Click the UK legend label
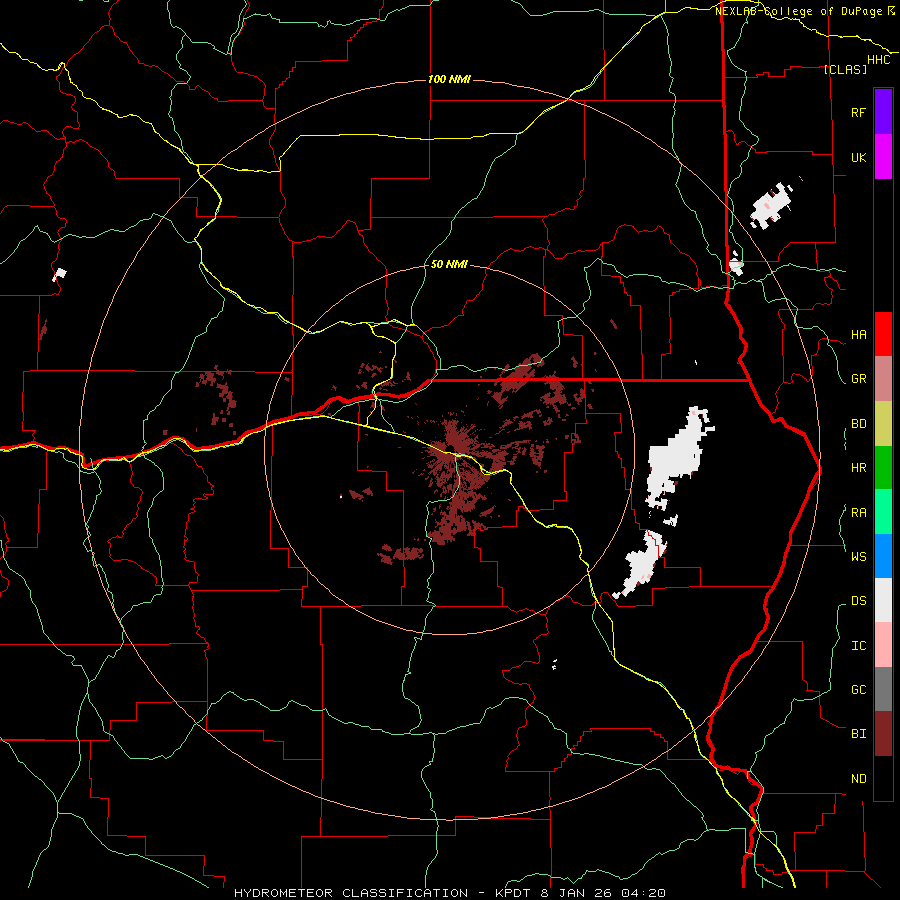The image size is (900, 900). (858, 157)
